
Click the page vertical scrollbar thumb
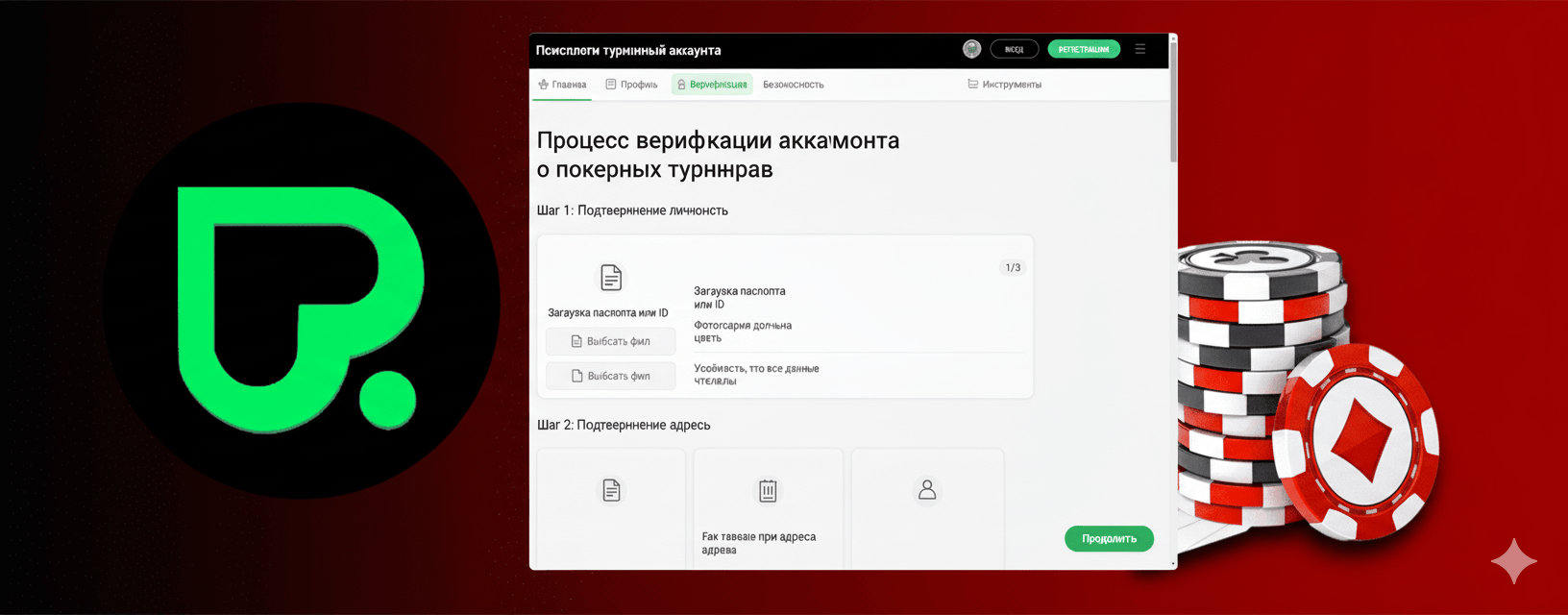coord(1173,103)
